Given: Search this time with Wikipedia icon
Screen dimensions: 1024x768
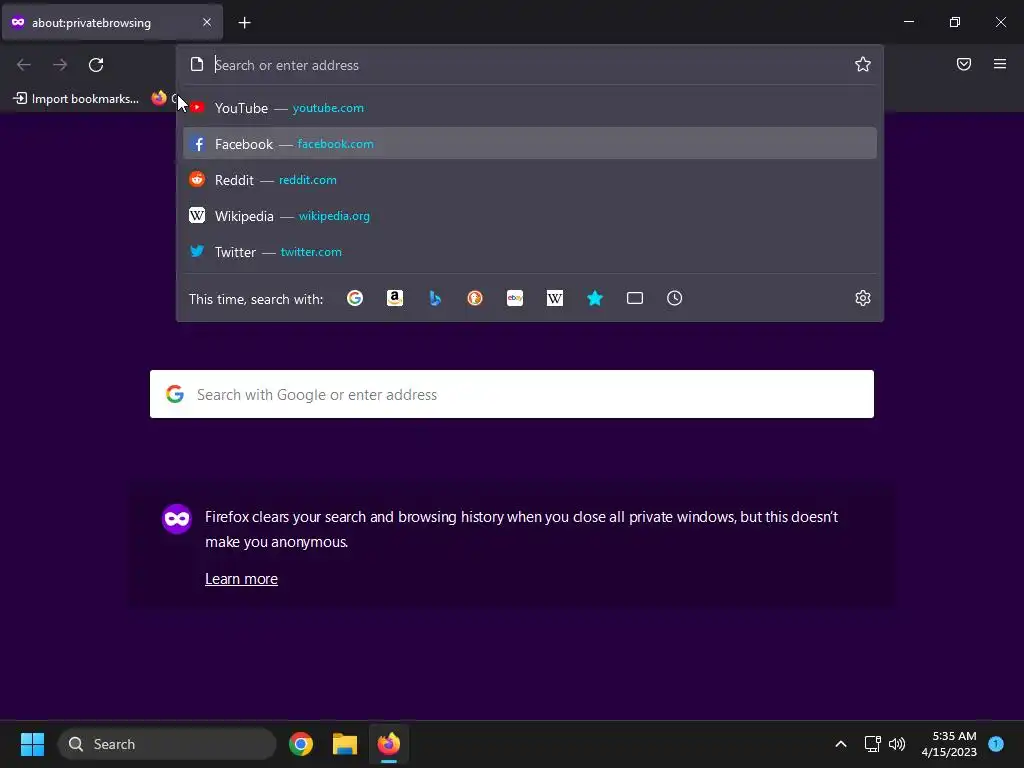Looking at the screenshot, I should [x=554, y=298].
